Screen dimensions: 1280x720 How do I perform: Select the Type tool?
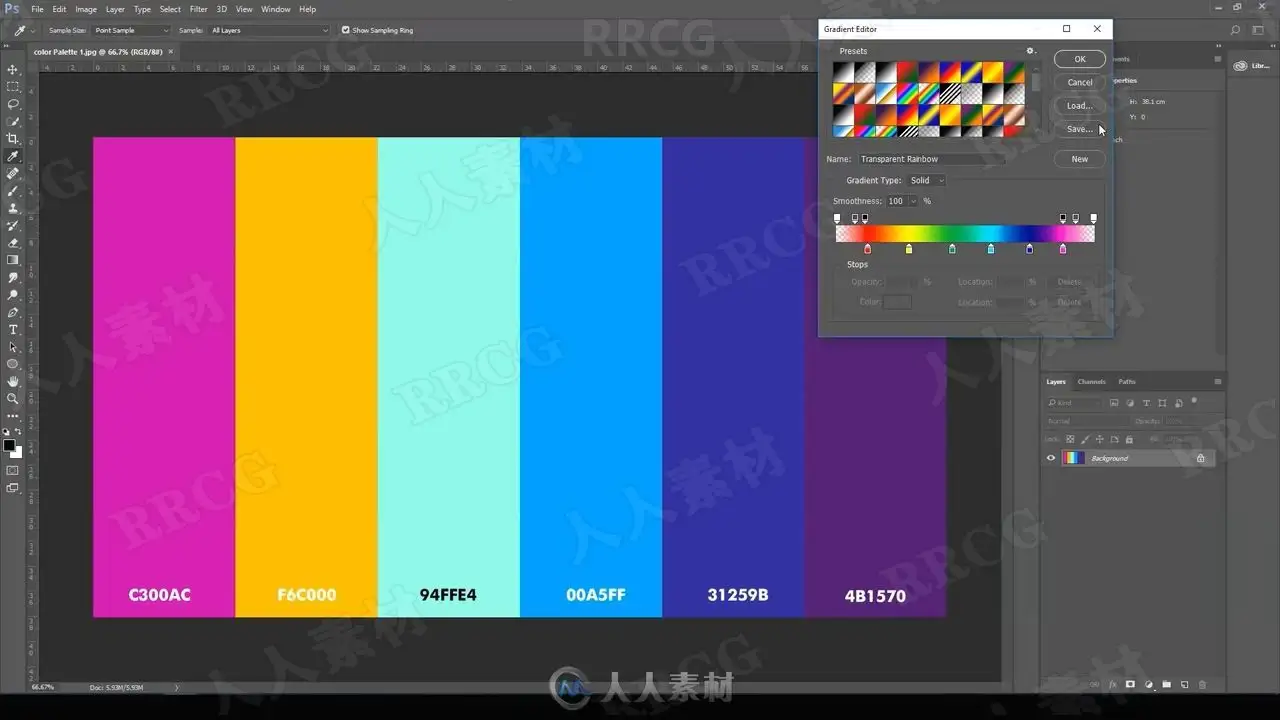coord(13,329)
